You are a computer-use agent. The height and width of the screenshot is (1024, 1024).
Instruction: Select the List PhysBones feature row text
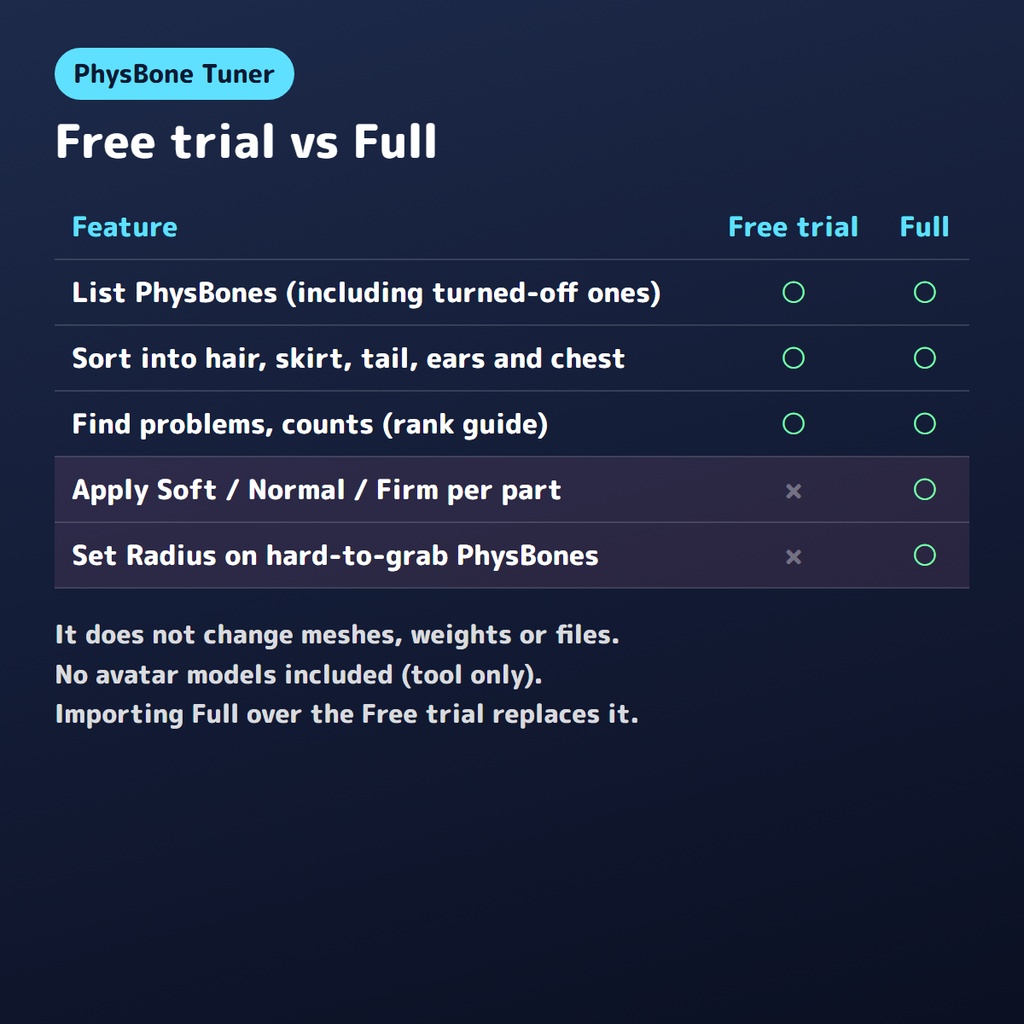click(x=366, y=293)
